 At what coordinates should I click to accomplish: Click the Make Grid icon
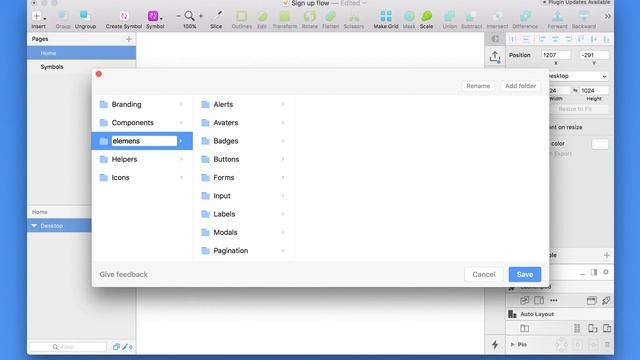coord(386,16)
